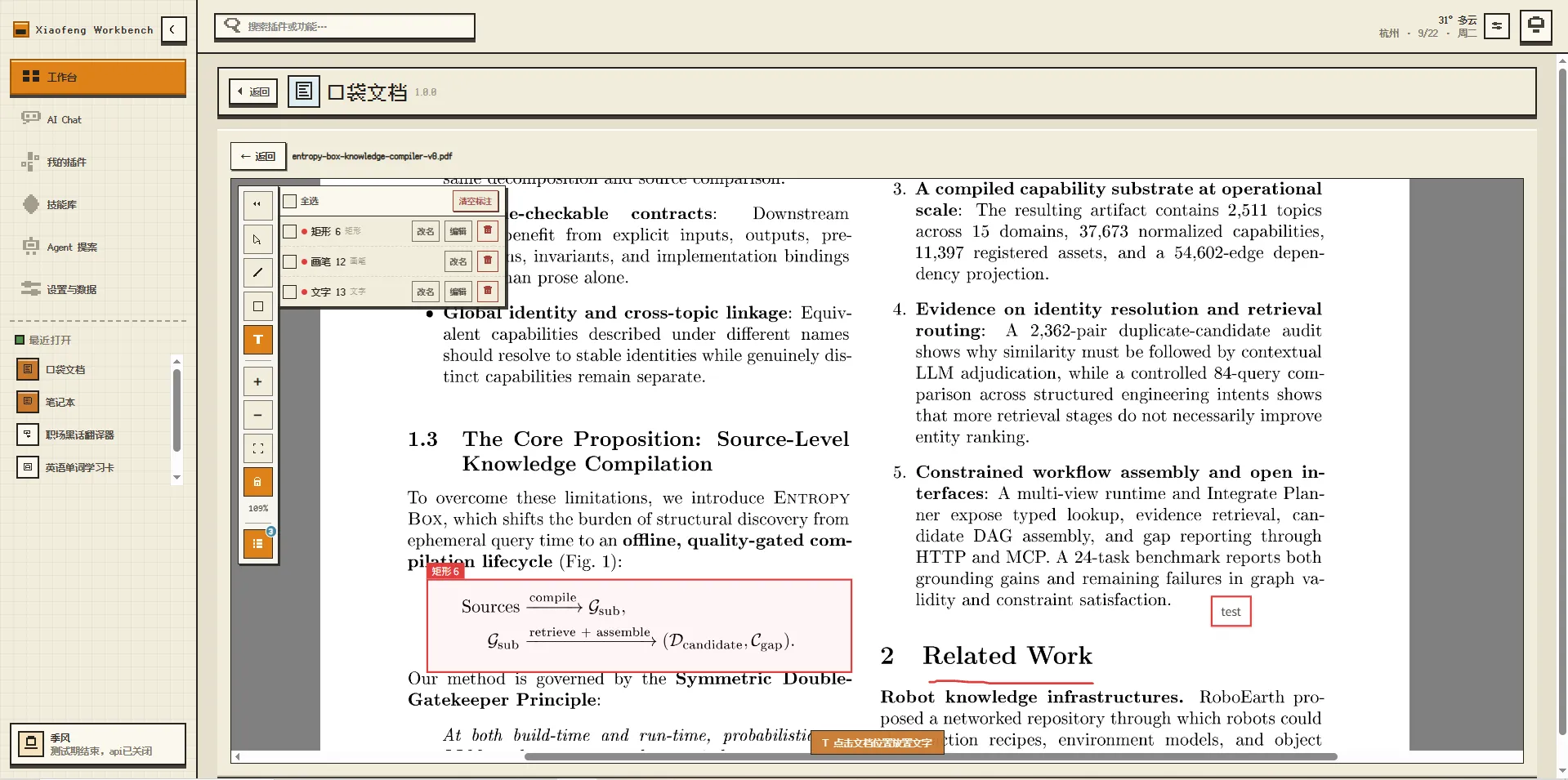Zoom out with the minus tool
Viewport: 1568px width, 780px height.
(x=257, y=415)
